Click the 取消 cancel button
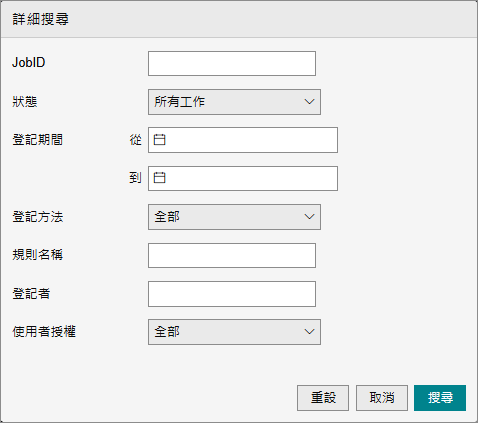This screenshot has width=478, height=423. click(382, 398)
